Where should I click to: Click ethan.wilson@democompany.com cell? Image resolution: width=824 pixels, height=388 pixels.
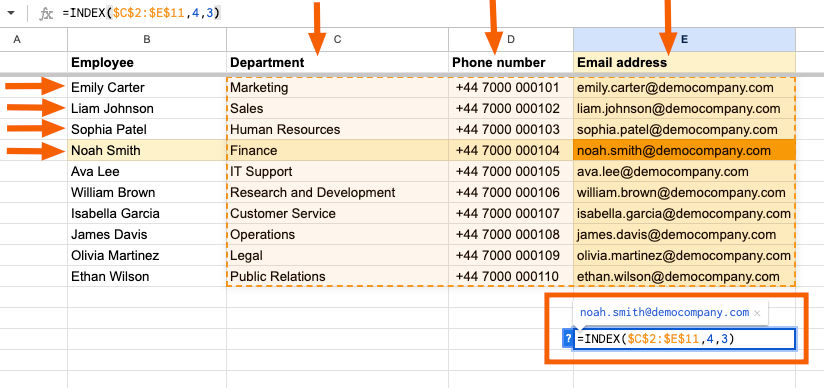pyautogui.click(x=684, y=277)
